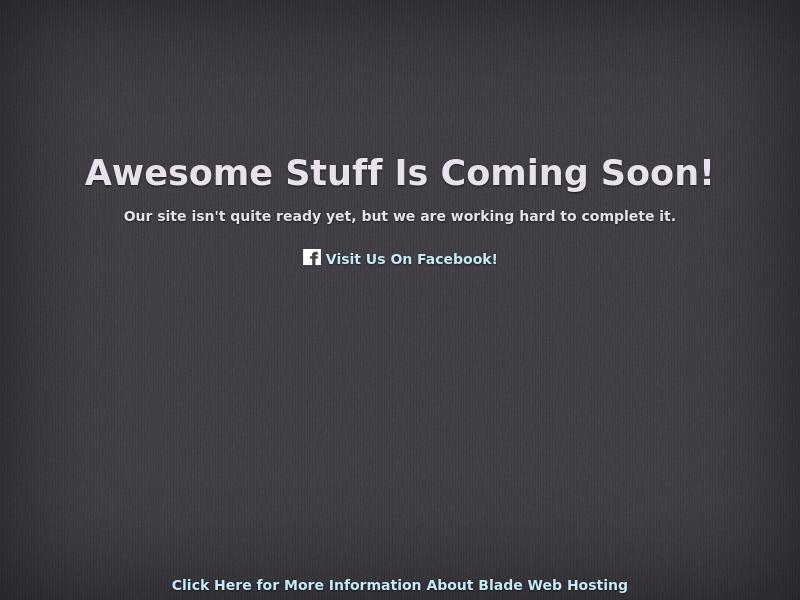Click the Awesome Stuff Is Coming Soon heading
800x600 pixels.
coord(399,172)
